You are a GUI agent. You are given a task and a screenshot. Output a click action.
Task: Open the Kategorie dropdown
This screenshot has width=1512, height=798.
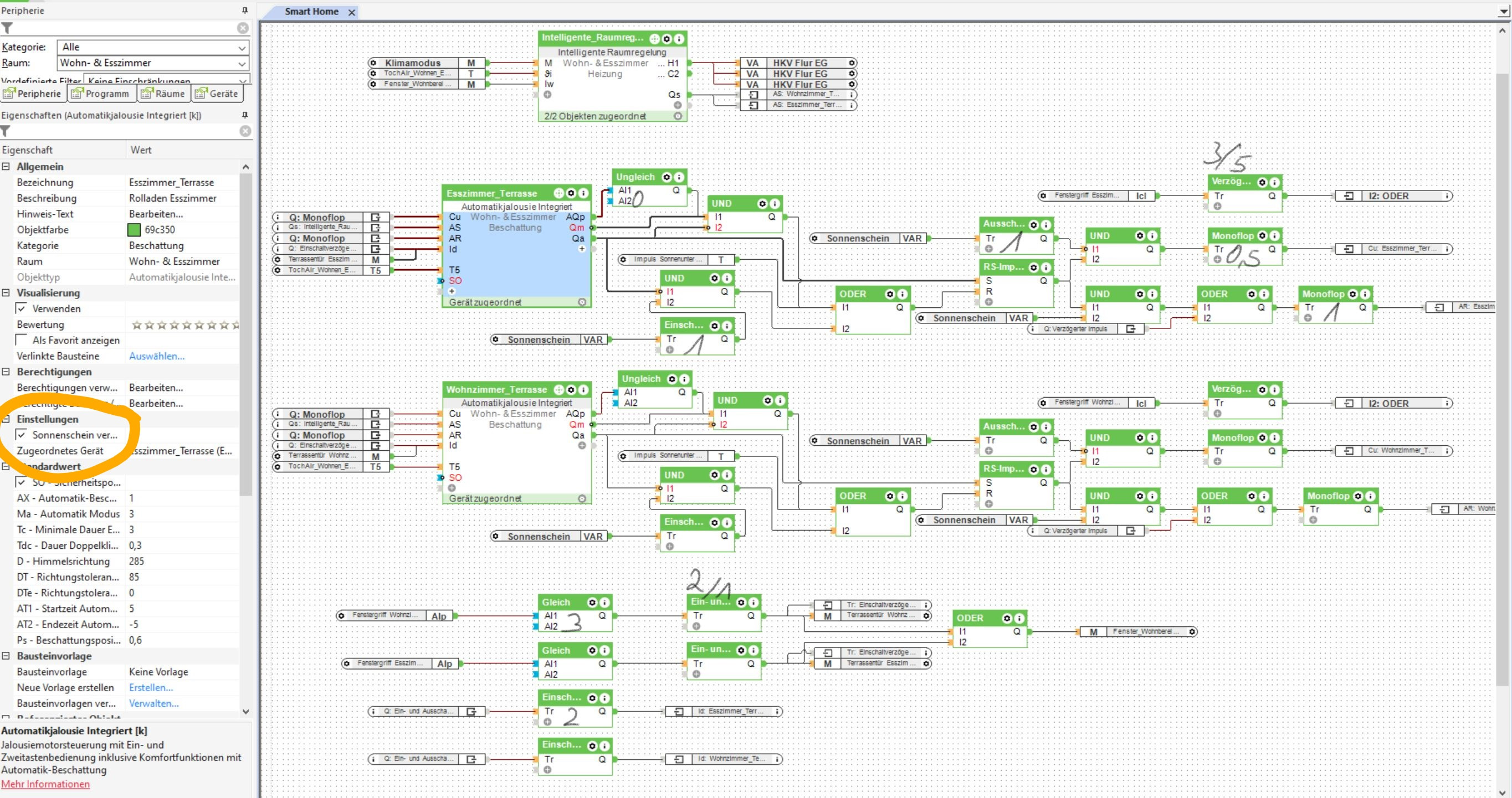242,48
